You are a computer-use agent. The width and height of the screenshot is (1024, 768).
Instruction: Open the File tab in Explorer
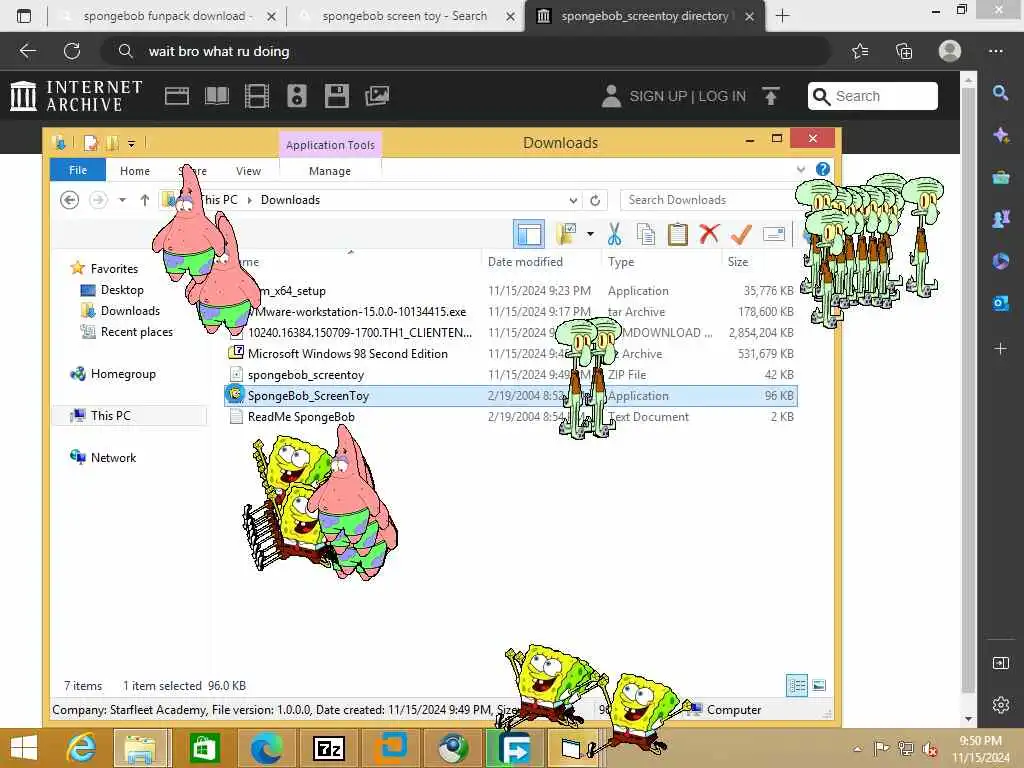[x=78, y=170]
